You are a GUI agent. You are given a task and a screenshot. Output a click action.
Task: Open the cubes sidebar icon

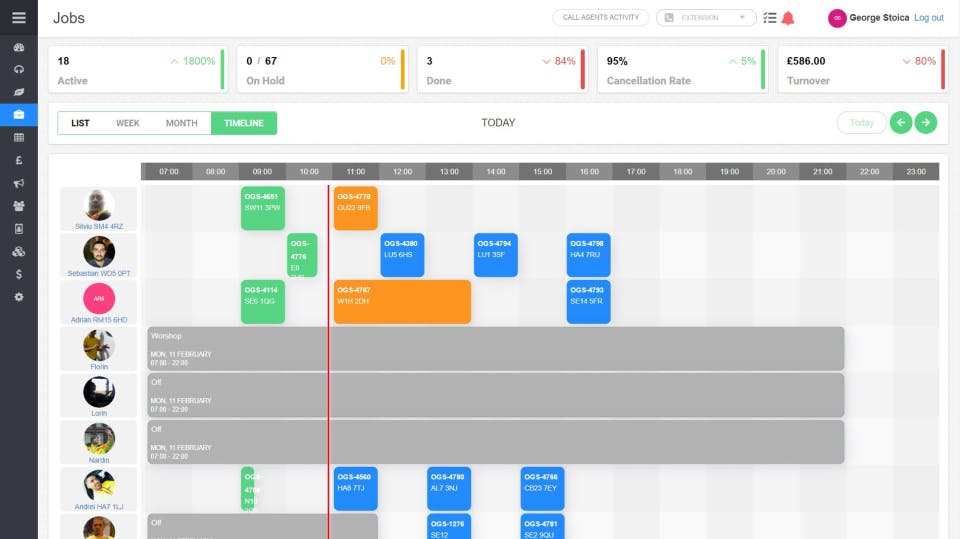(x=18, y=251)
